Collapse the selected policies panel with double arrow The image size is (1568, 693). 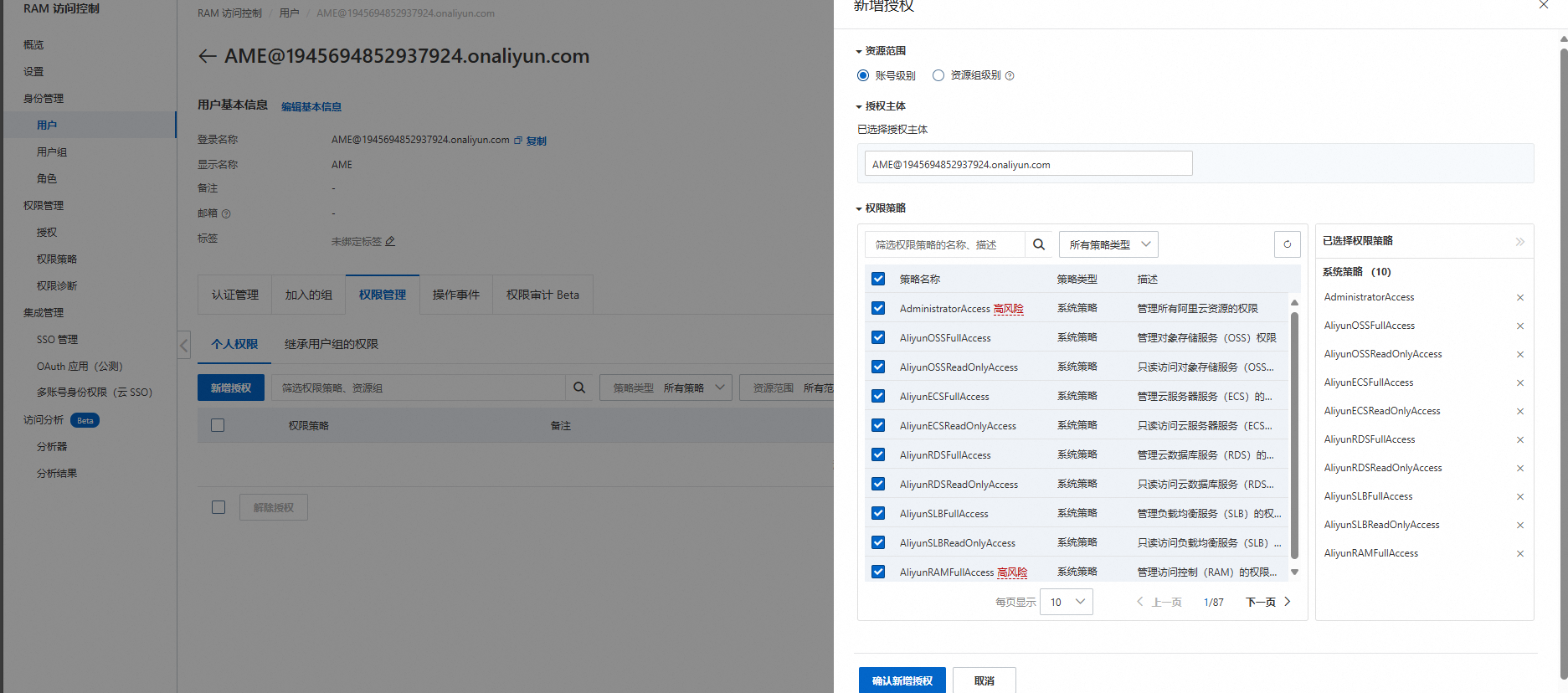[x=1520, y=241]
